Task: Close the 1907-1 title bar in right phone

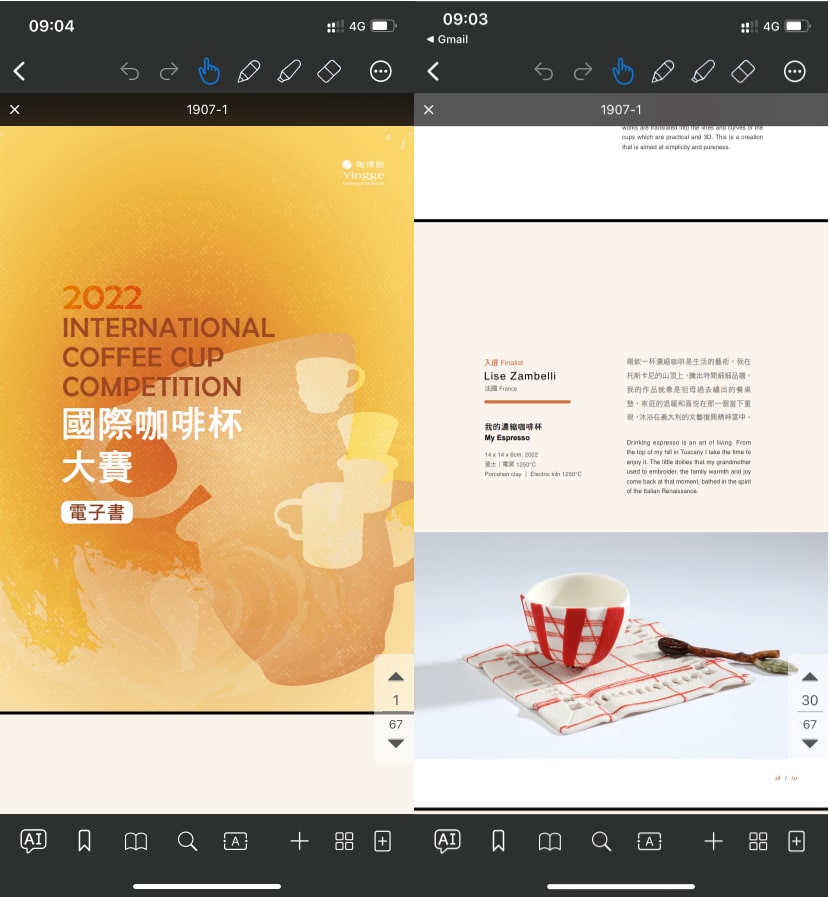Action: coord(429,109)
